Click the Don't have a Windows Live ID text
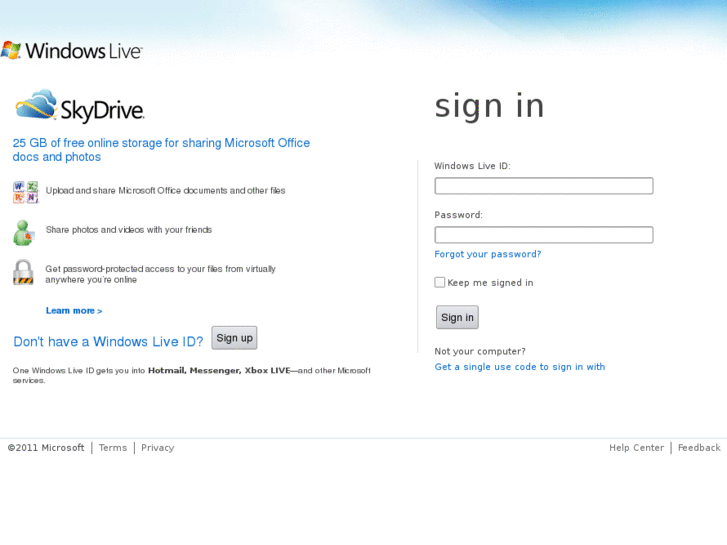 [108, 342]
